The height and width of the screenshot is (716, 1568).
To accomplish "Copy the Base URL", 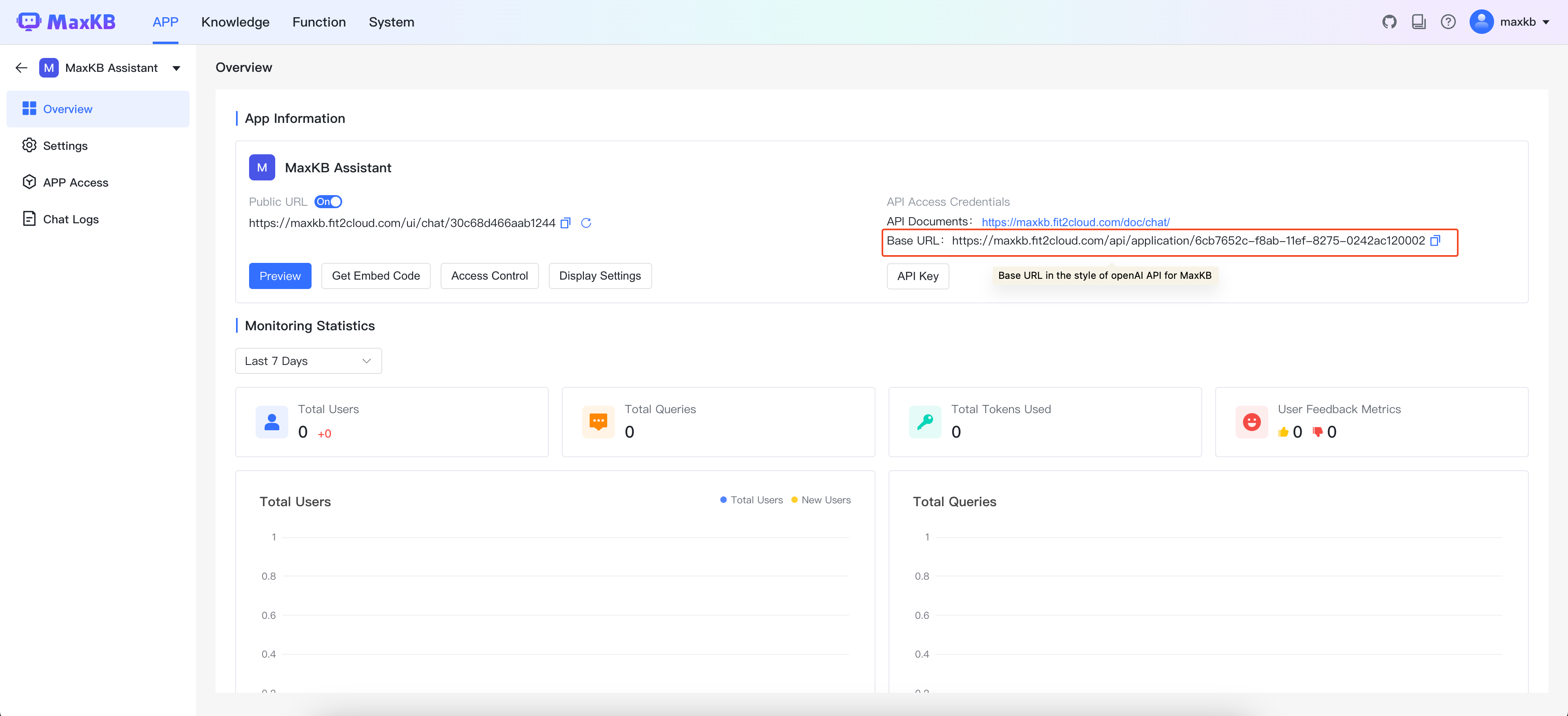I will (1435, 240).
